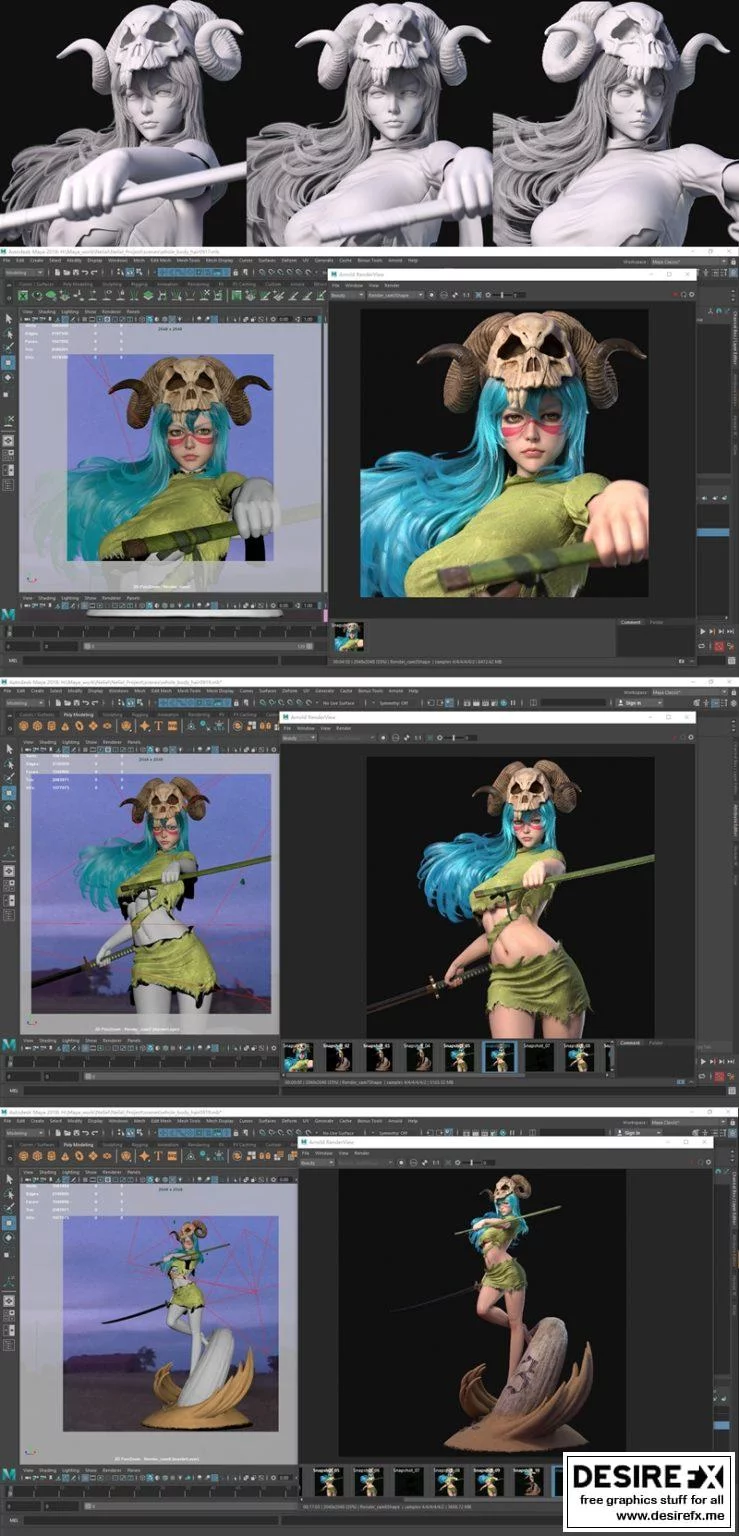Open the Comment tab below the half-body RenderView
The height and width of the screenshot is (1536, 739).
pyautogui.click(x=630, y=1043)
